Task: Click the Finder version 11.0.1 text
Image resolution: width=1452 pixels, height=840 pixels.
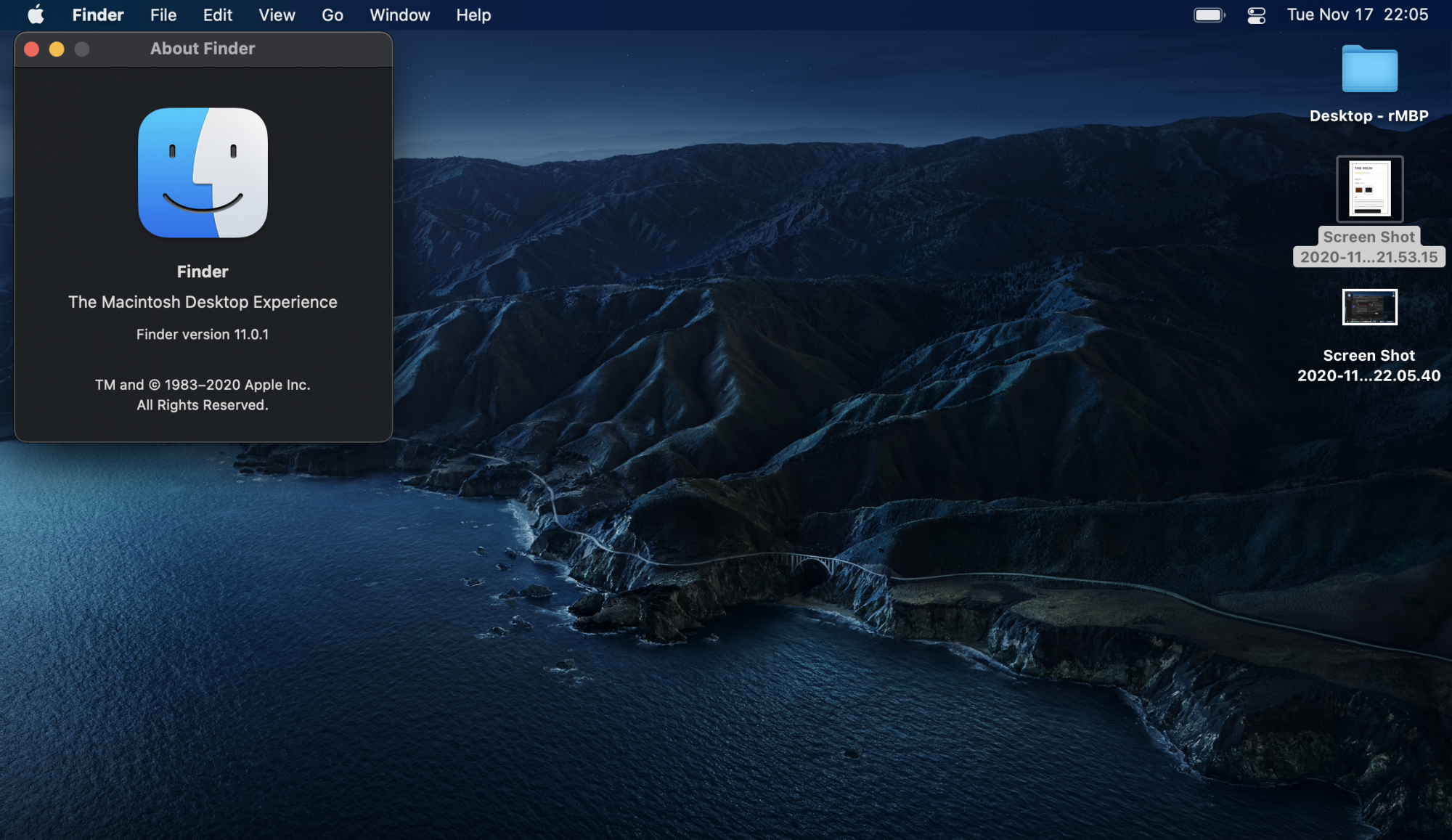Action: coord(203,335)
